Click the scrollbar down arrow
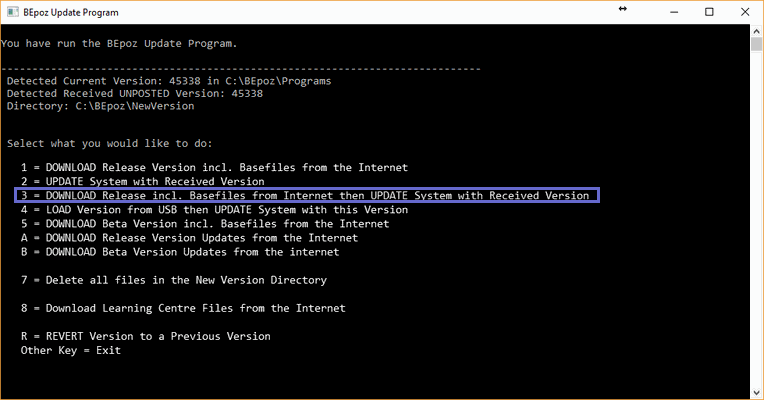 click(757, 392)
